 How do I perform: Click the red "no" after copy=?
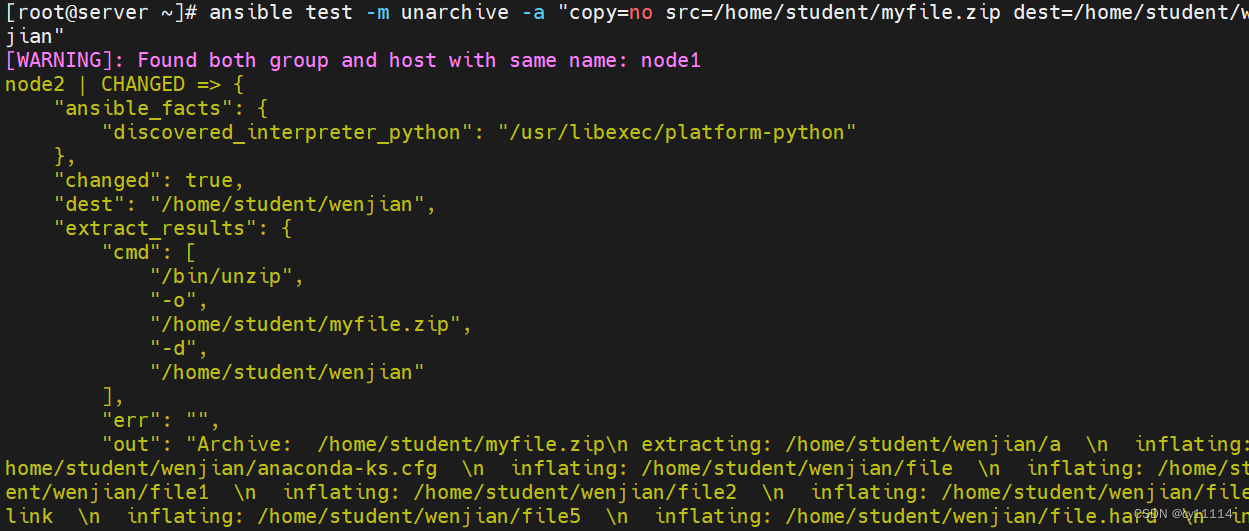(641, 13)
